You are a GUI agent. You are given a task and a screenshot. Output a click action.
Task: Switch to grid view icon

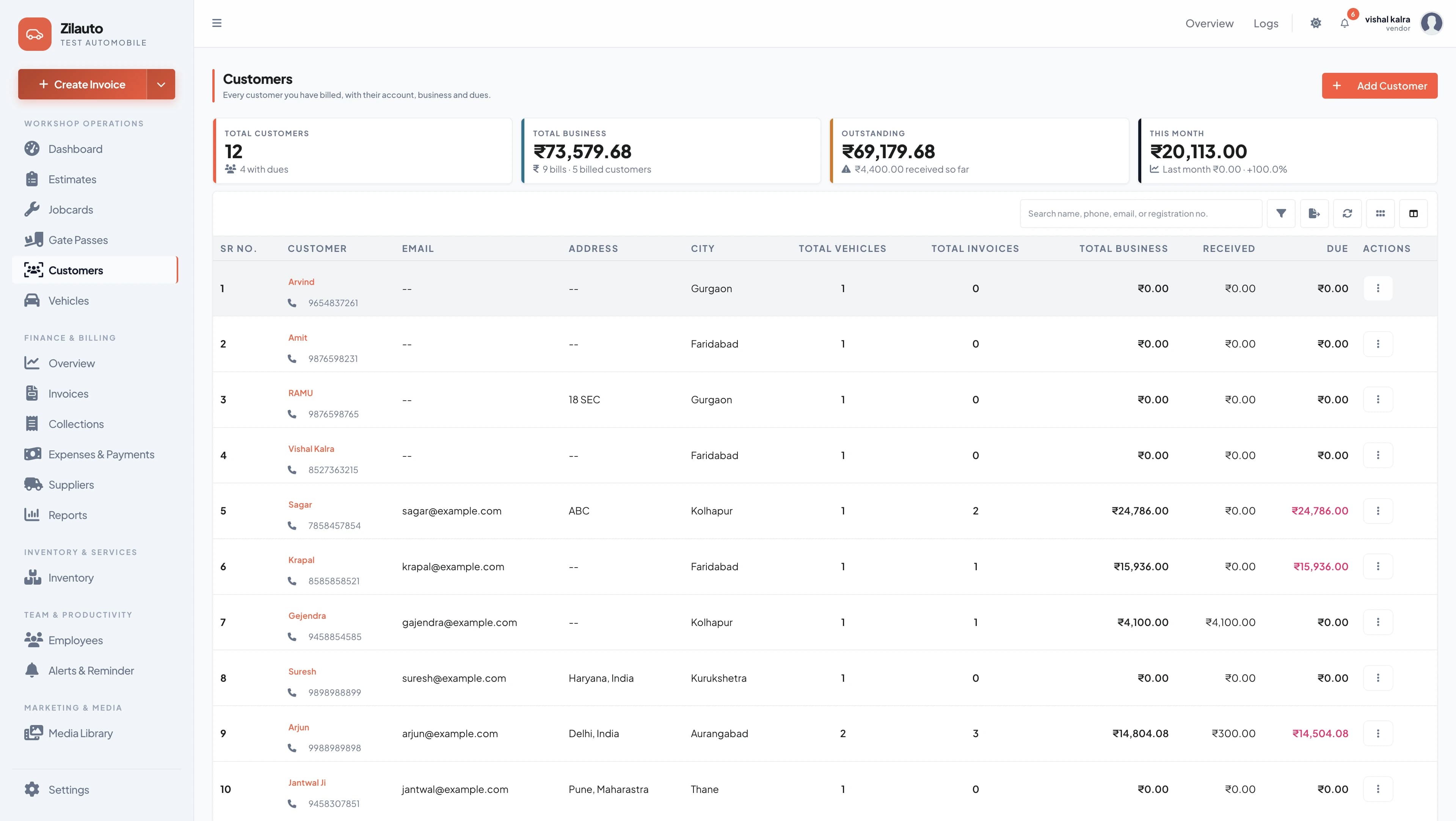click(1380, 213)
